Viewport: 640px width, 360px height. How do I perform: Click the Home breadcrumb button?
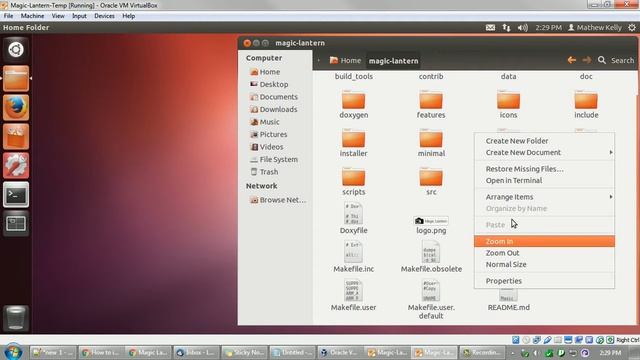tap(345, 60)
